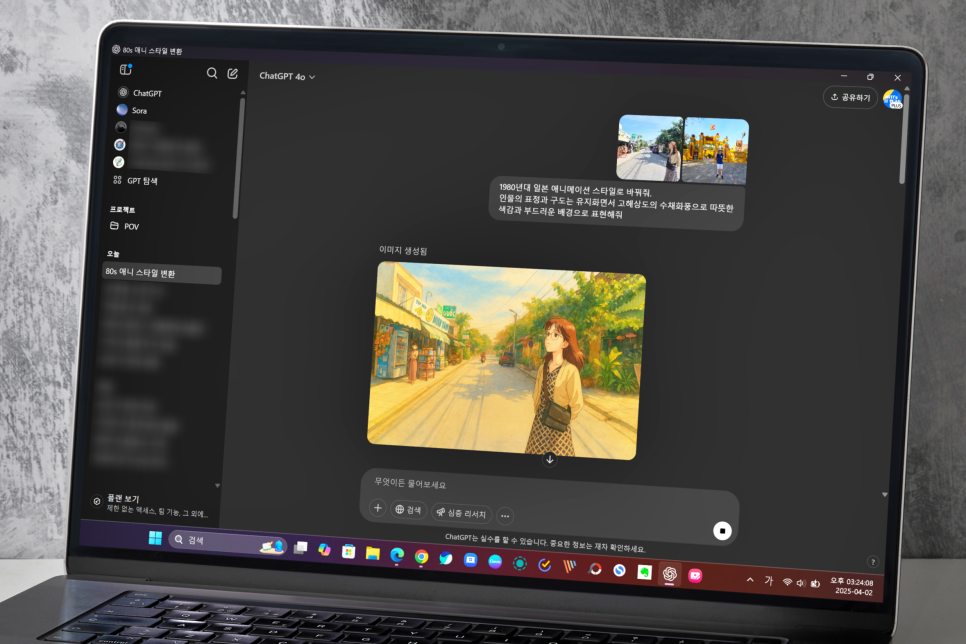Image resolution: width=966 pixels, height=644 pixels.
Task: Open the generated anime street image
Action: tap(506, 361)
